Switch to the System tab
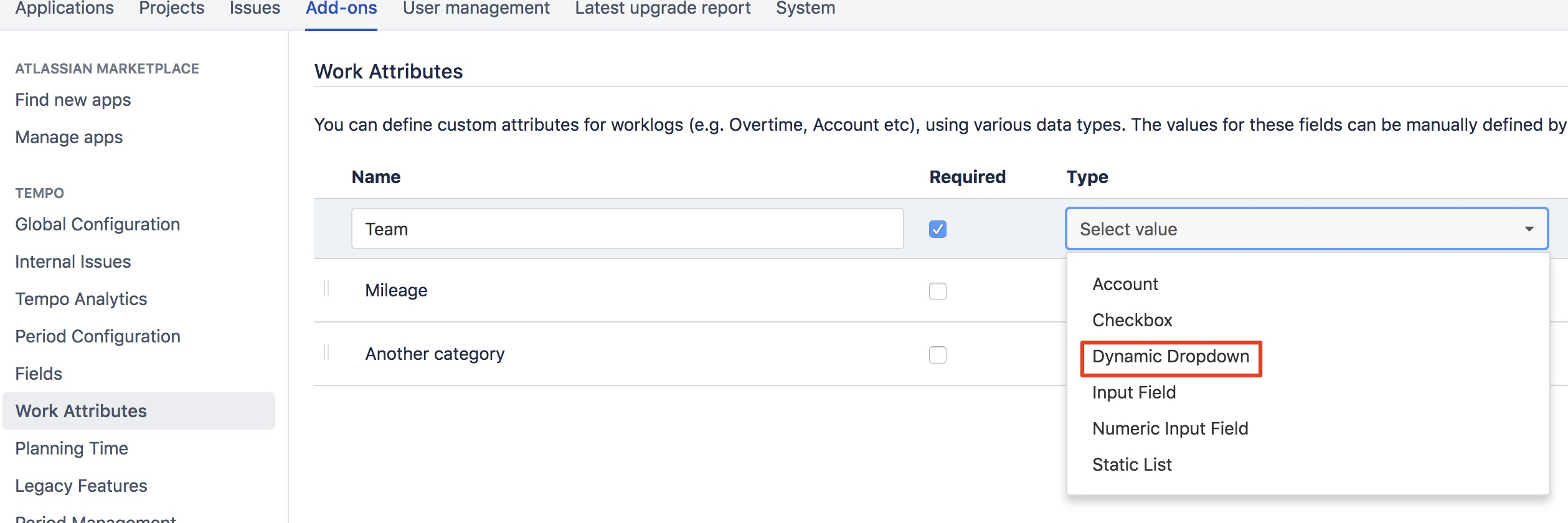1568x523 pixels. [805, 9]
